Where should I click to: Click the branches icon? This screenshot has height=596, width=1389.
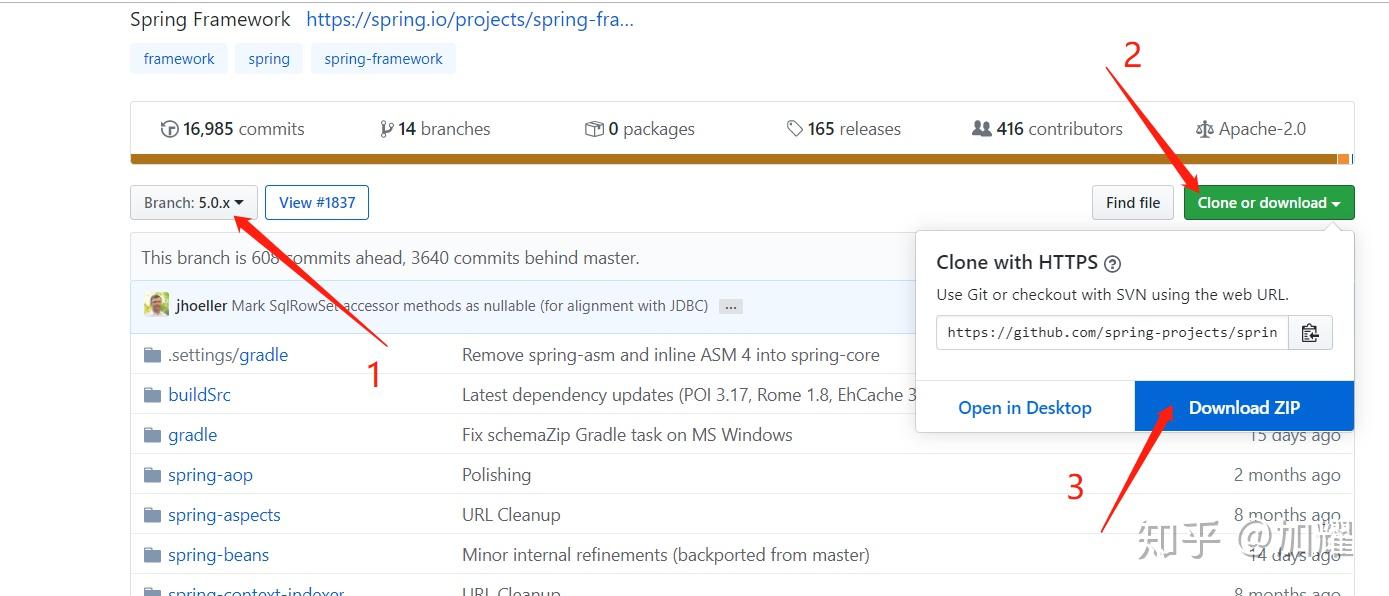pyautogui.click(x=386, y=129)
